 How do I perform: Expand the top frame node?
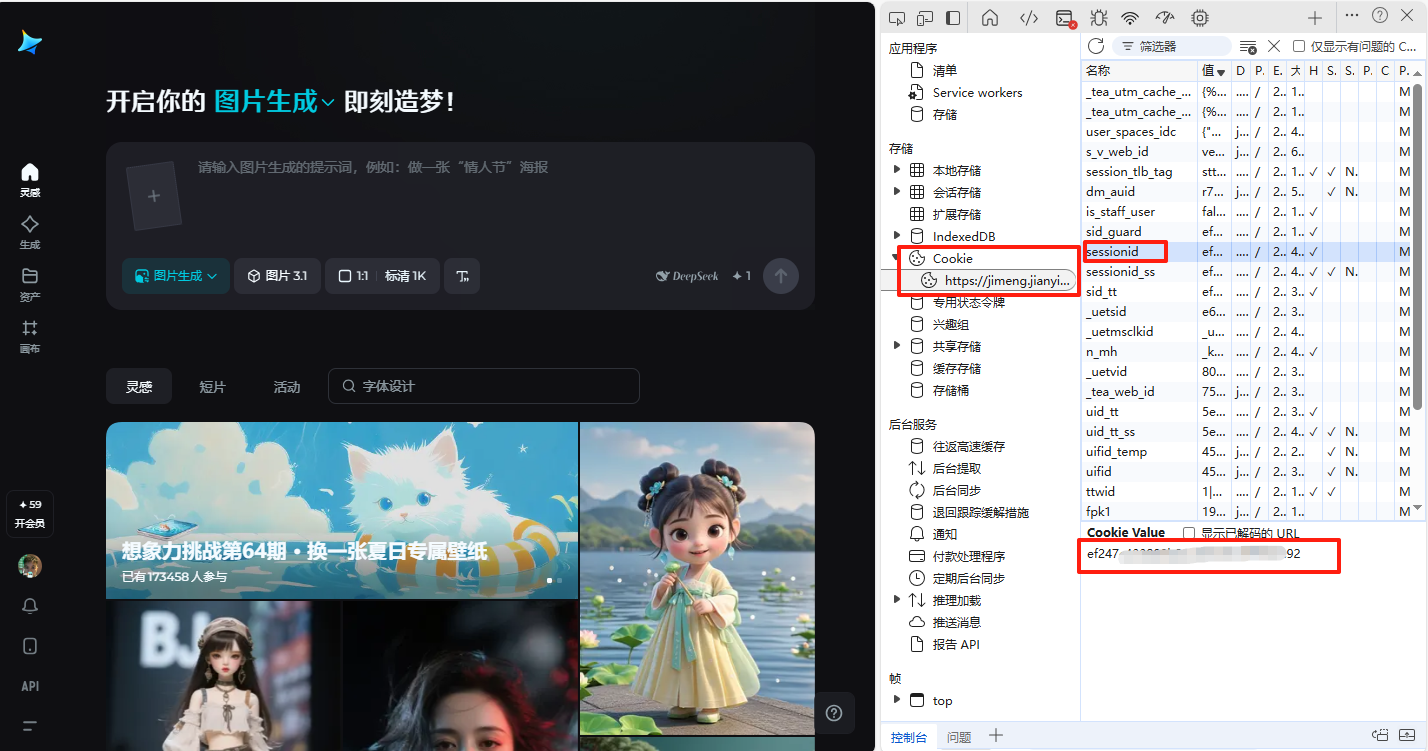(x=897, y=700)
